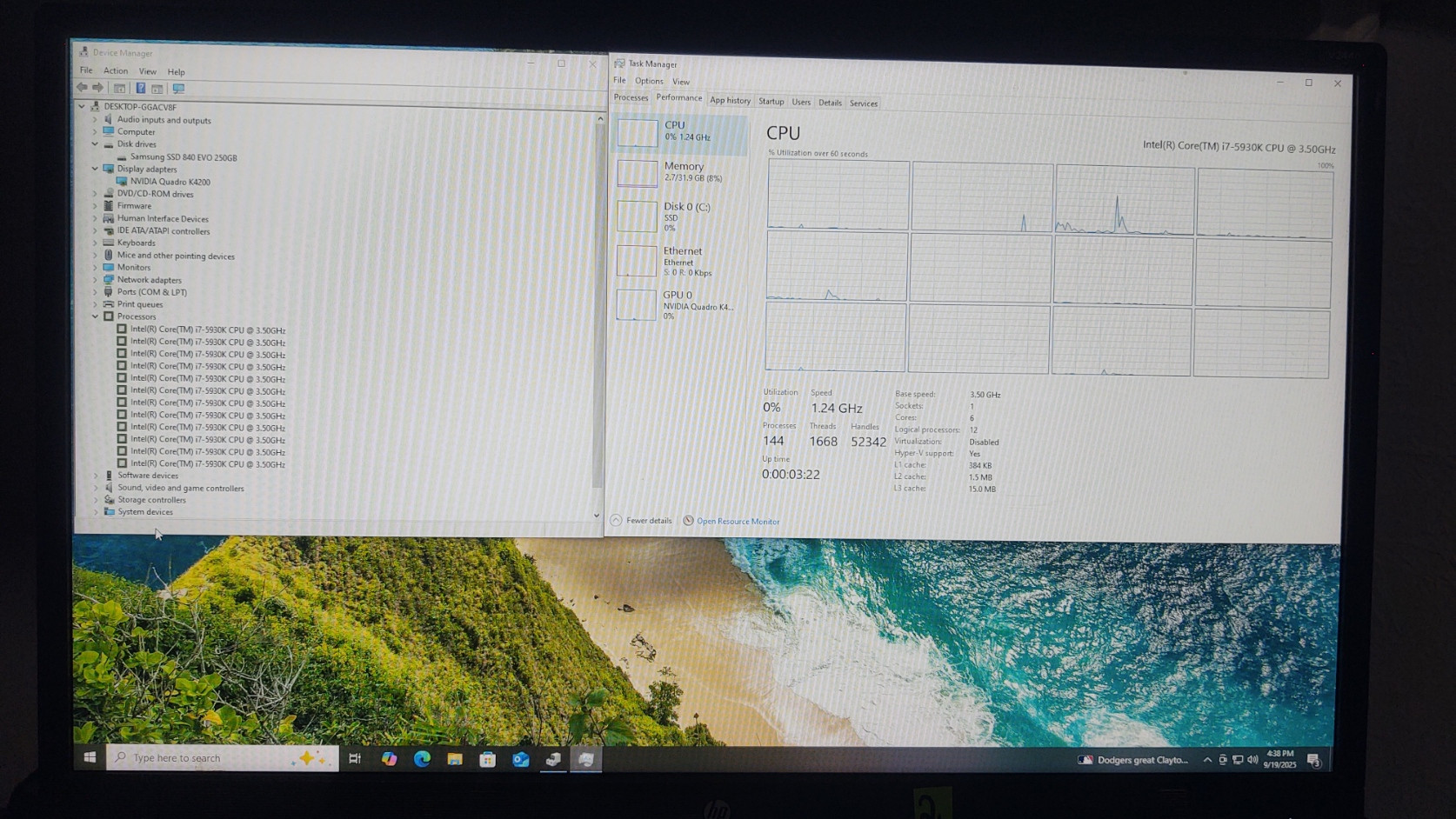1456x819 pixels.
Task: Open Outlook from the taskbar
Action: tap(520, 759)
